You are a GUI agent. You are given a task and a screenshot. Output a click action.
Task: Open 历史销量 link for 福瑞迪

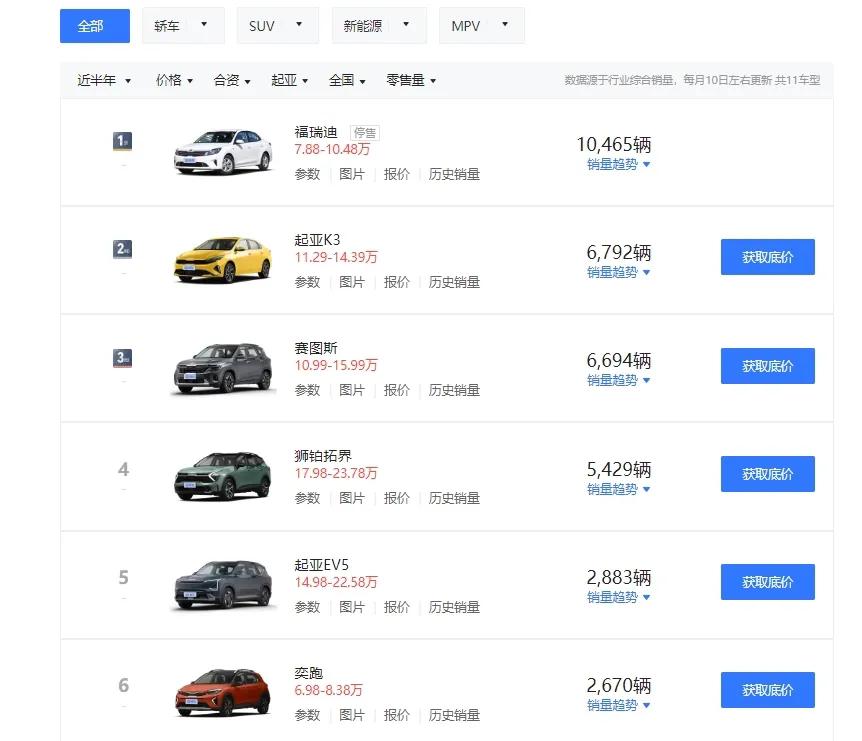coord(454,174)
